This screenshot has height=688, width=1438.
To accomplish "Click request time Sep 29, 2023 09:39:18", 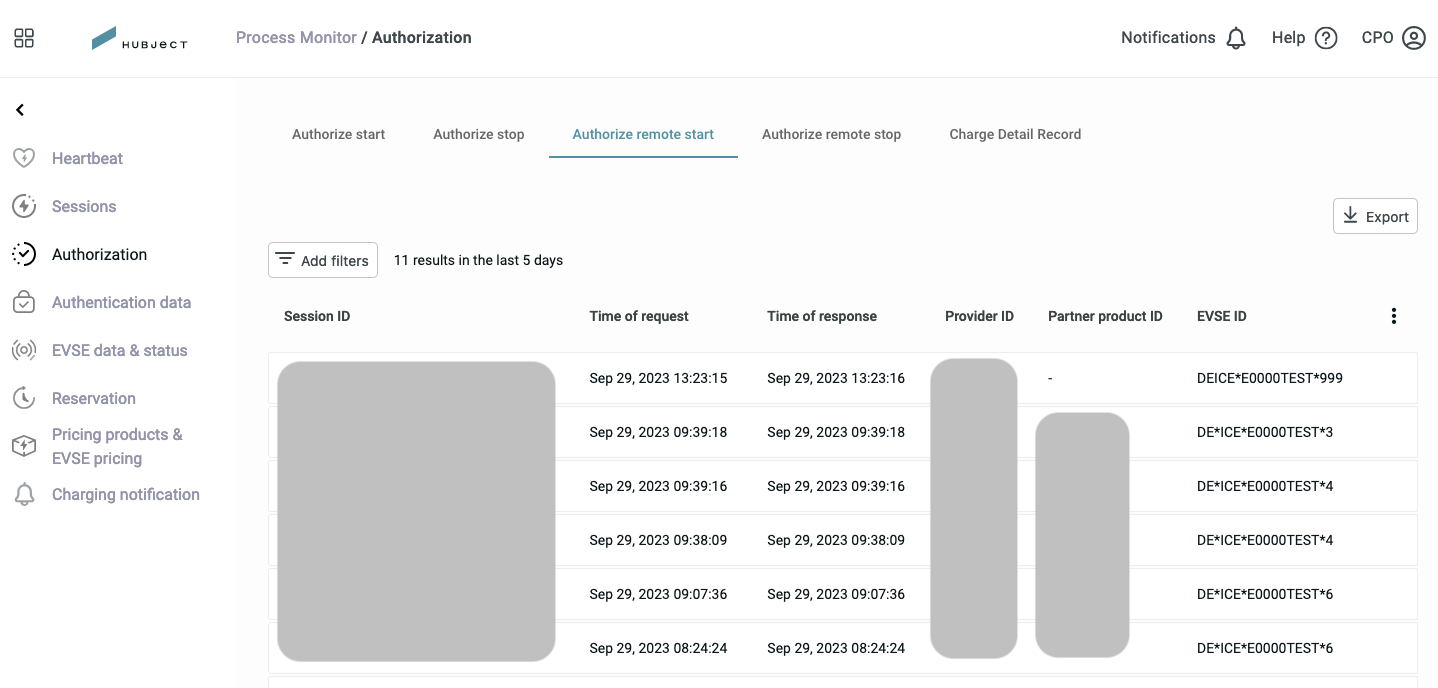I will 658,432.
